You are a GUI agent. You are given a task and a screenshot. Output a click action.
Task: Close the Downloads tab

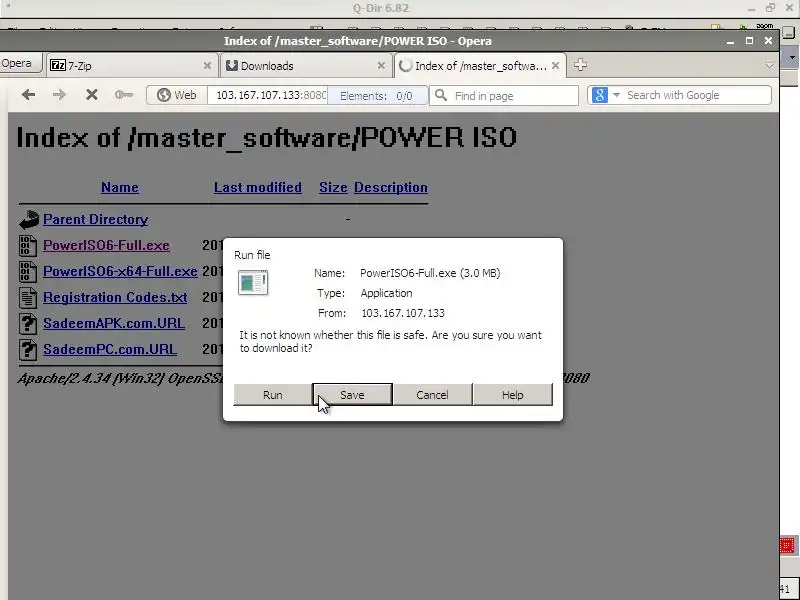point(381,66)
